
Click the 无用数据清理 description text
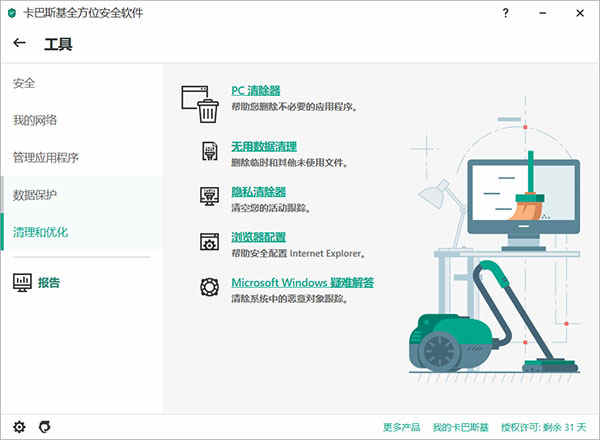click(x=289, y=163)
